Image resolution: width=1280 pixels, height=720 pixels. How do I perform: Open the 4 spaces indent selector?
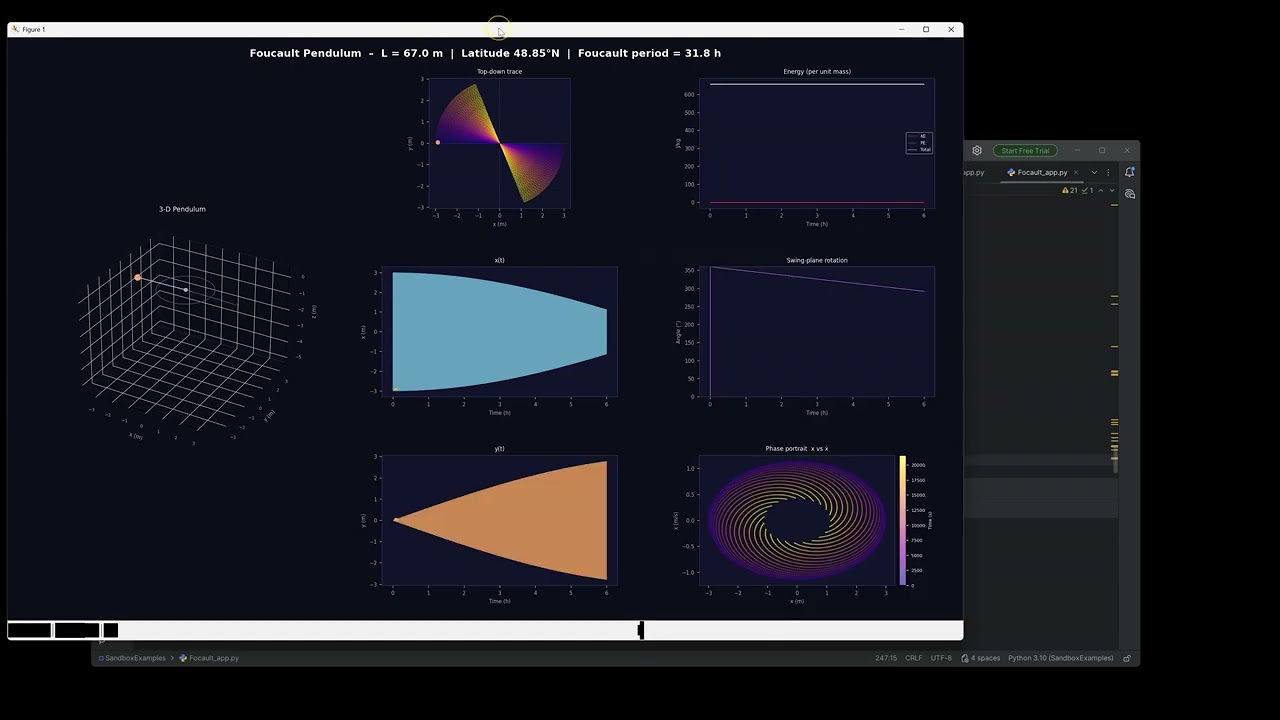(981, 658)
